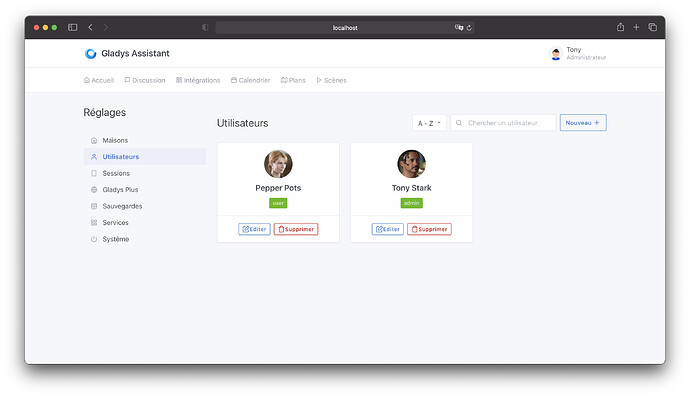Screen dimensions: 690x397
Task: Open the A - Z sort dropdown
Action: click(x=429, y=123)
